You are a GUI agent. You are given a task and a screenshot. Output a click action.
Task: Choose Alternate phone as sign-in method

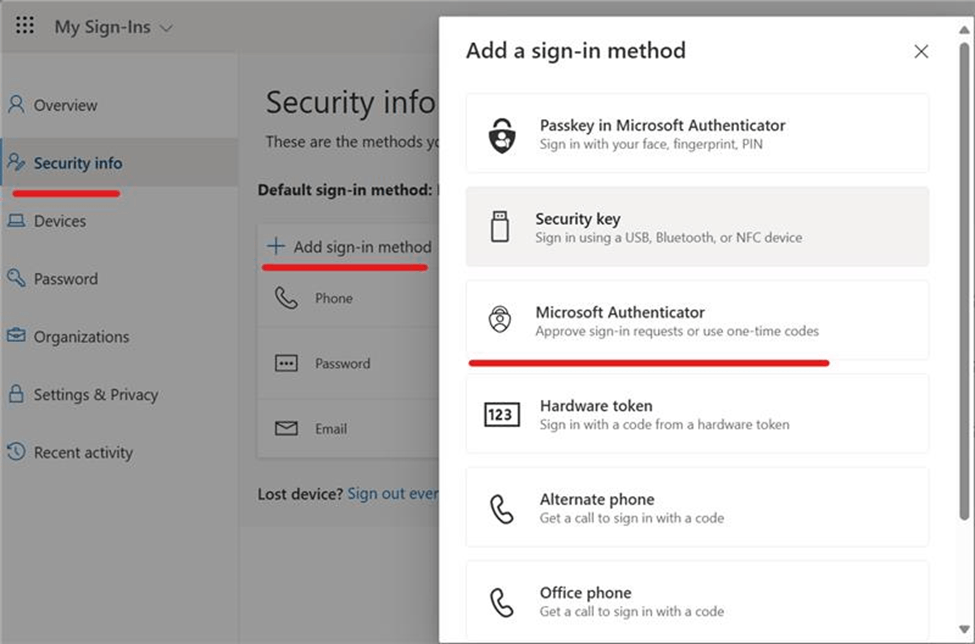pos(697,507)
